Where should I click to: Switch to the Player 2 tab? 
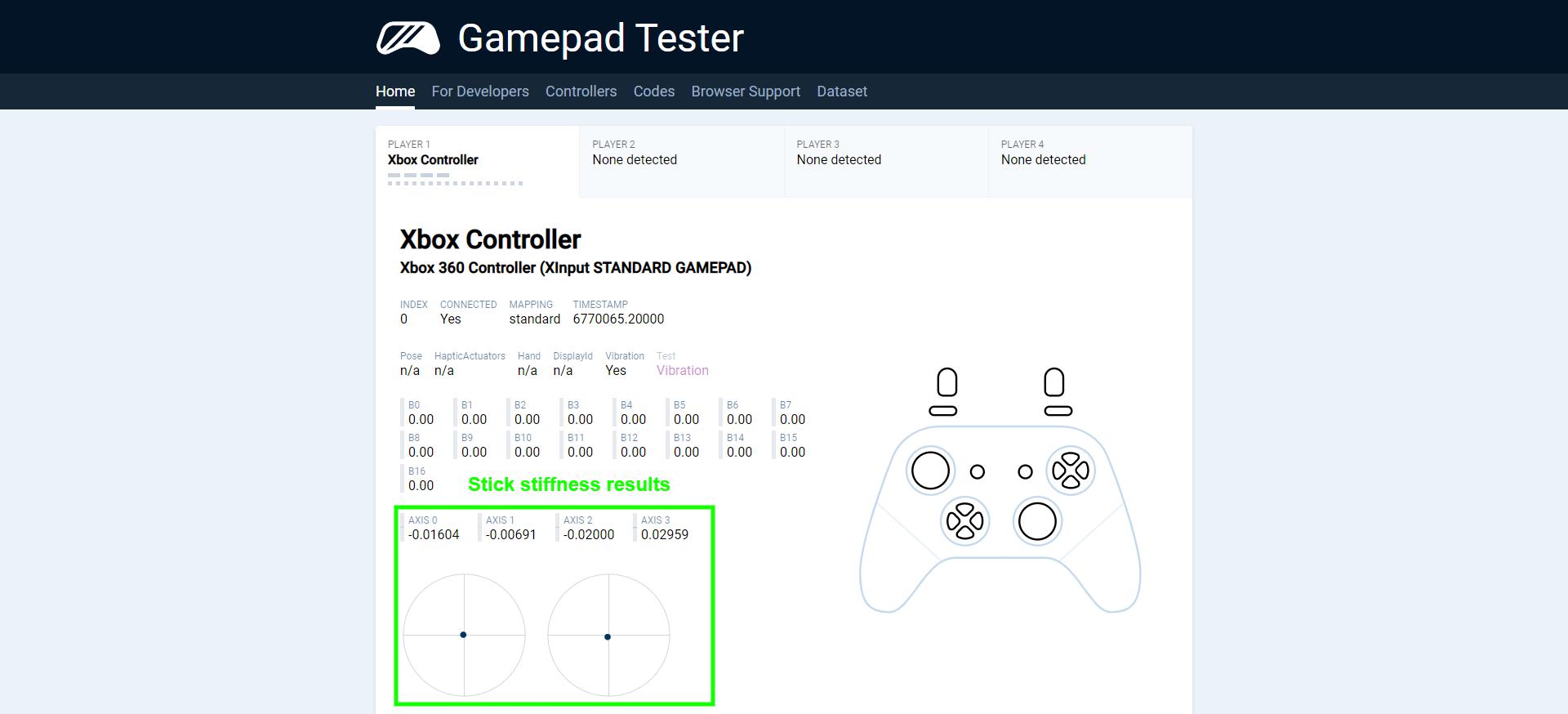coord(681,161)
